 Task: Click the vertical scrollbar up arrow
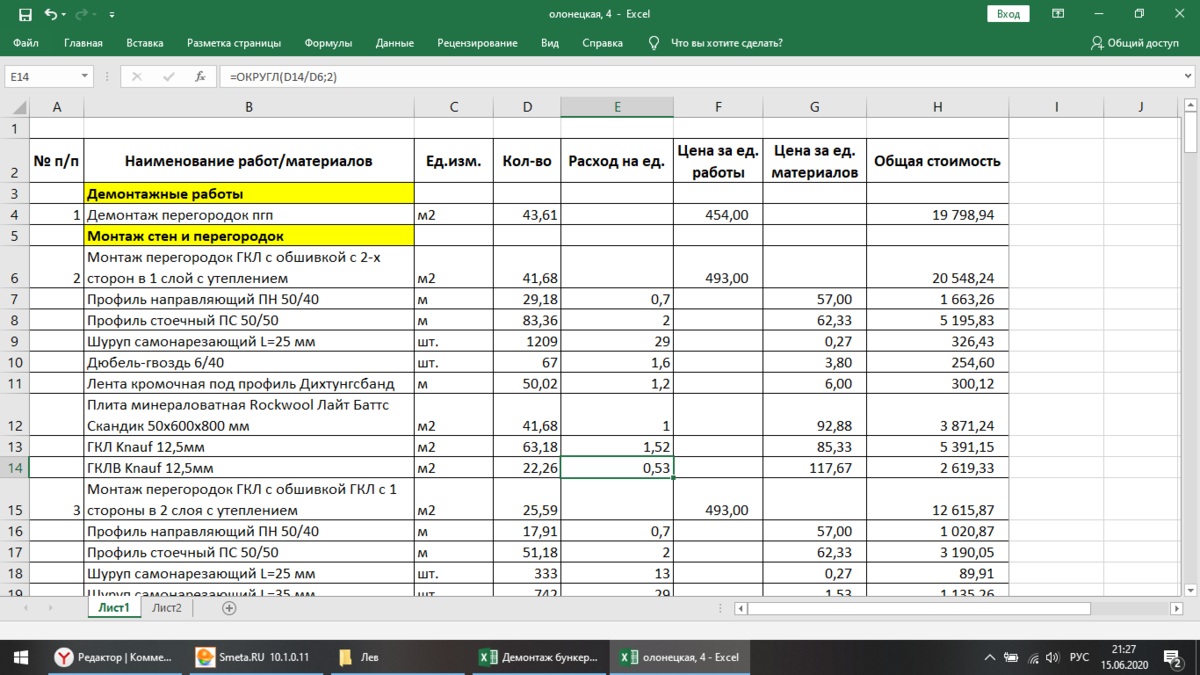[1191, 105]
